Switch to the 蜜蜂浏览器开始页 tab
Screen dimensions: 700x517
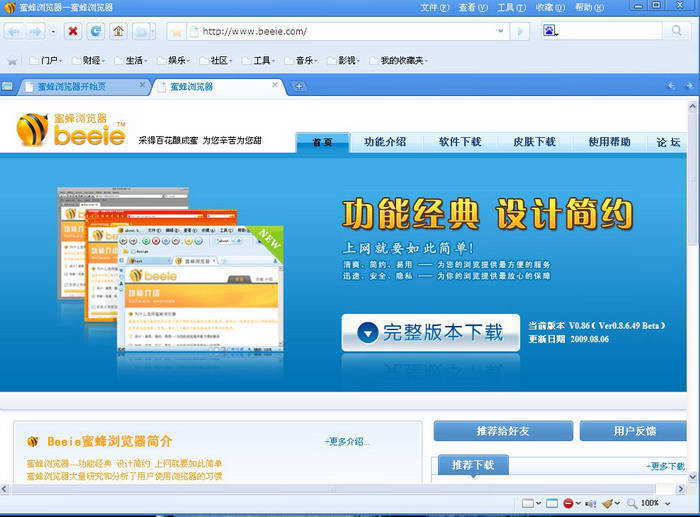[83, 87]
